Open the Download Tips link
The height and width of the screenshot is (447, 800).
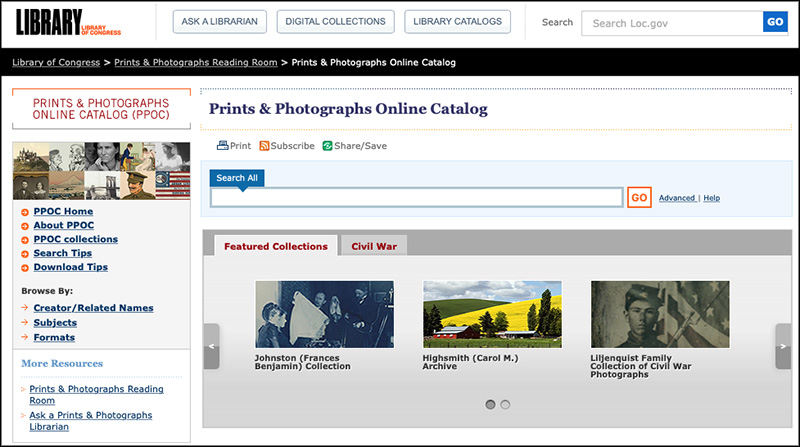pos(70,267)
